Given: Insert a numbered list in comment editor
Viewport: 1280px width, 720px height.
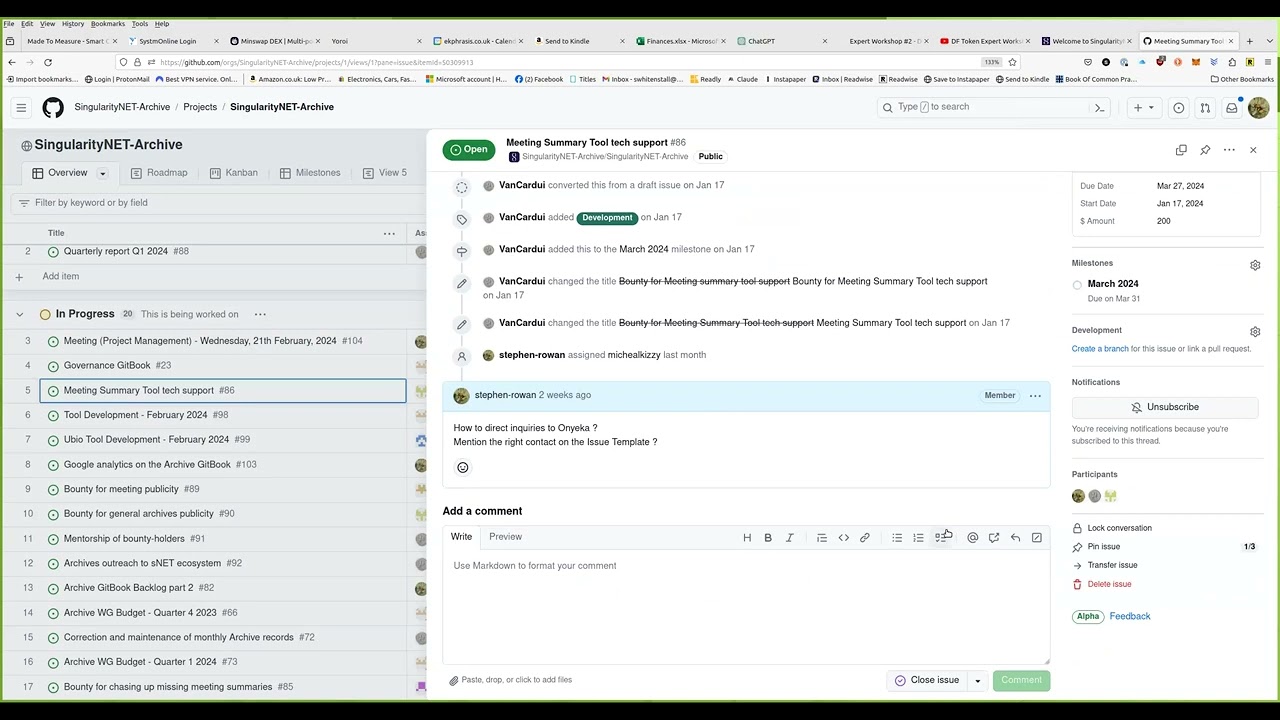Looking at the screenshot, I should tap(918, 538).
